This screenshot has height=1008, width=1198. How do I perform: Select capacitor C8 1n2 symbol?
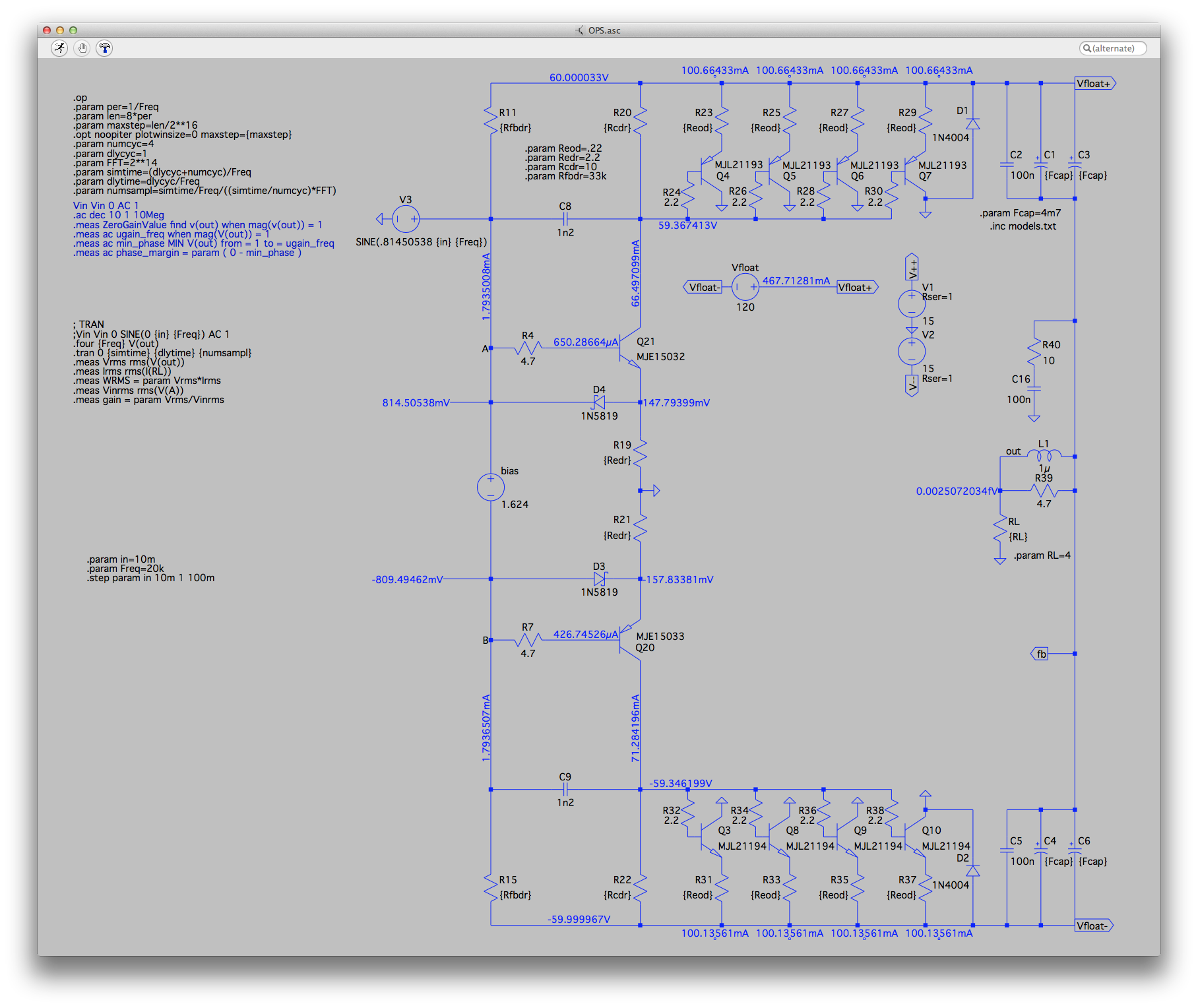565,219
